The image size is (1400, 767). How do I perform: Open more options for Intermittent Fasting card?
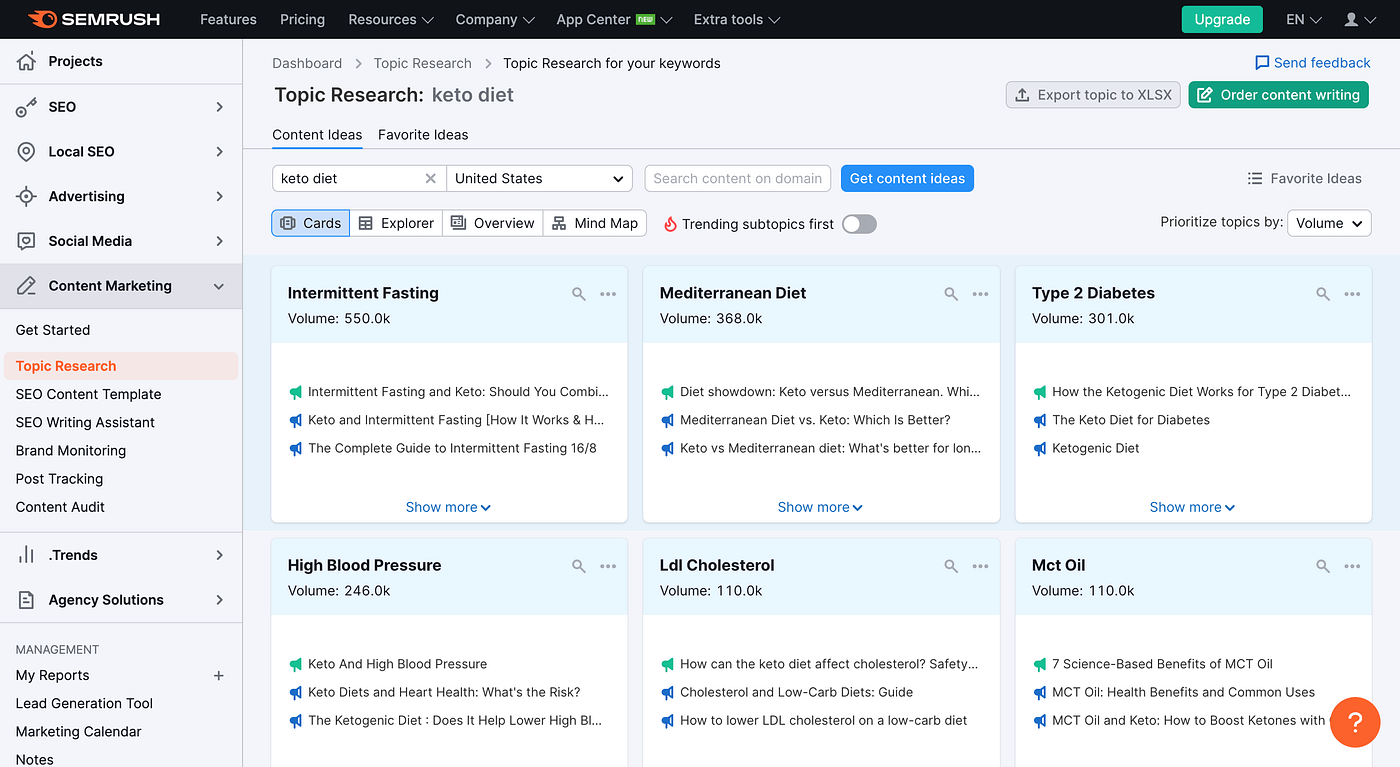coord(608,294)
